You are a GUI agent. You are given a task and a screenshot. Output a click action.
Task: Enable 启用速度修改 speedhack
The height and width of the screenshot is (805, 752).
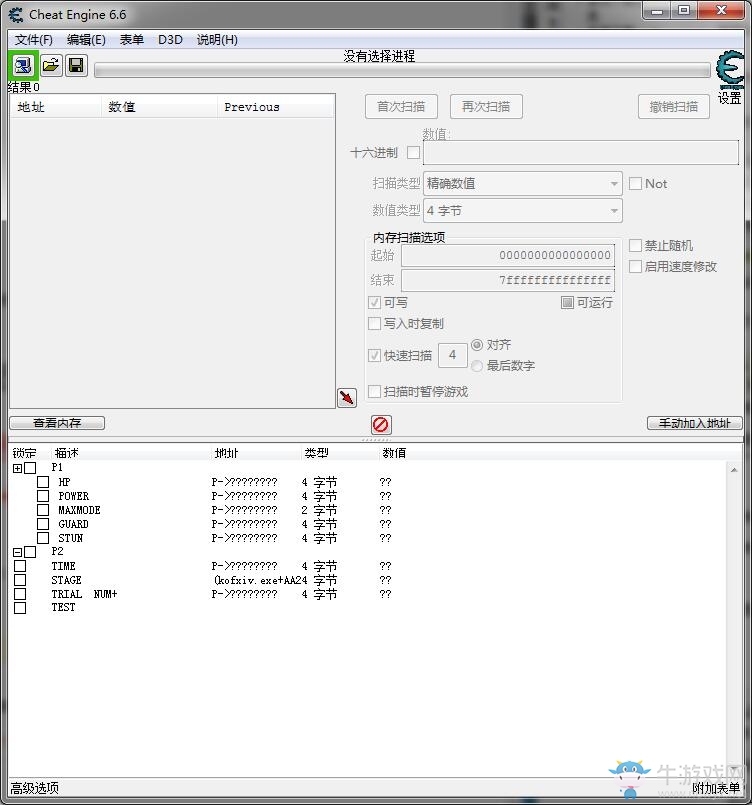[x=635, y=266]
